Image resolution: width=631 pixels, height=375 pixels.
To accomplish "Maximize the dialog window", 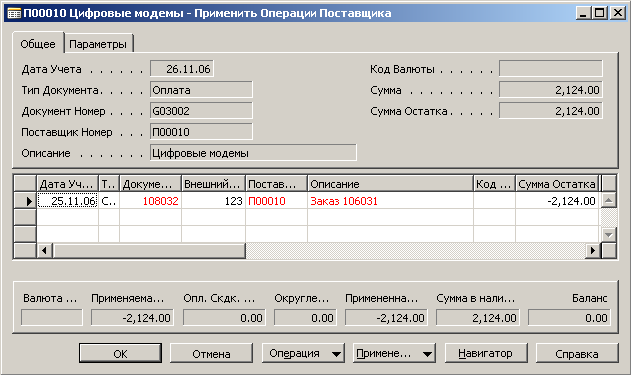I will [599, 13].
